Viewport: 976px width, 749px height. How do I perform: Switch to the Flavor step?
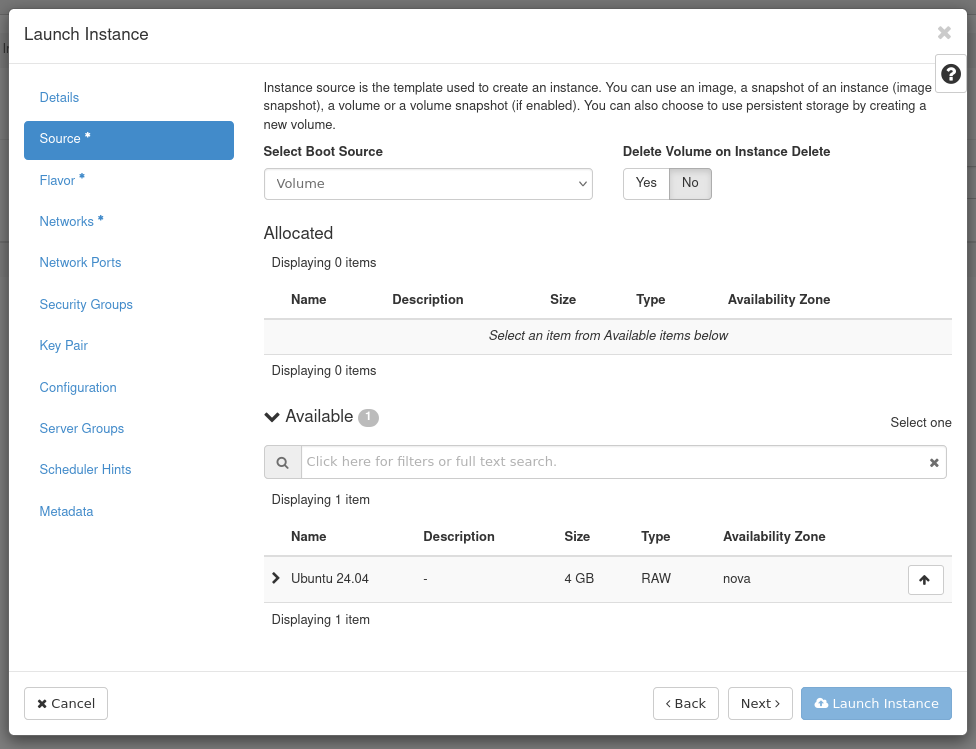click(x=58, y=181)
